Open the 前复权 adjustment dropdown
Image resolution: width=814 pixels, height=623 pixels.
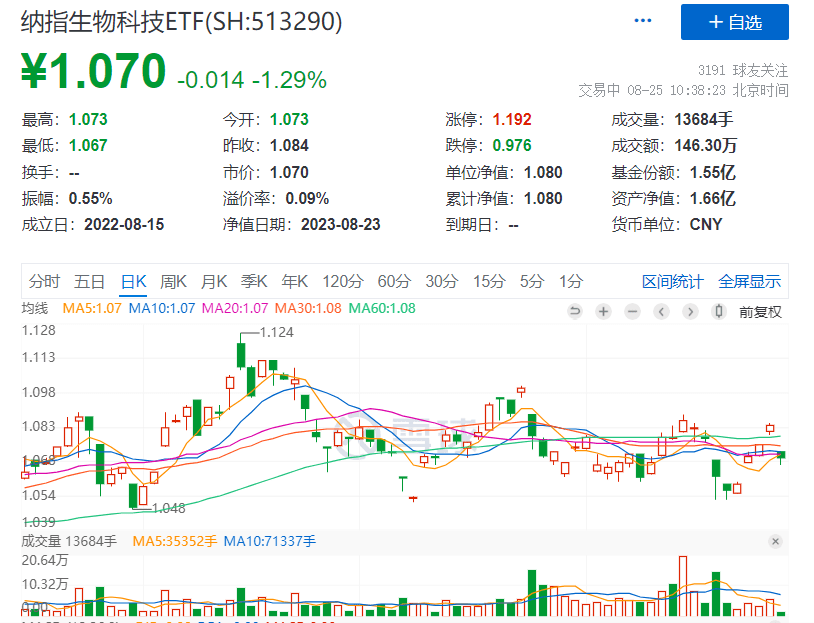click(x=760, y=311)
